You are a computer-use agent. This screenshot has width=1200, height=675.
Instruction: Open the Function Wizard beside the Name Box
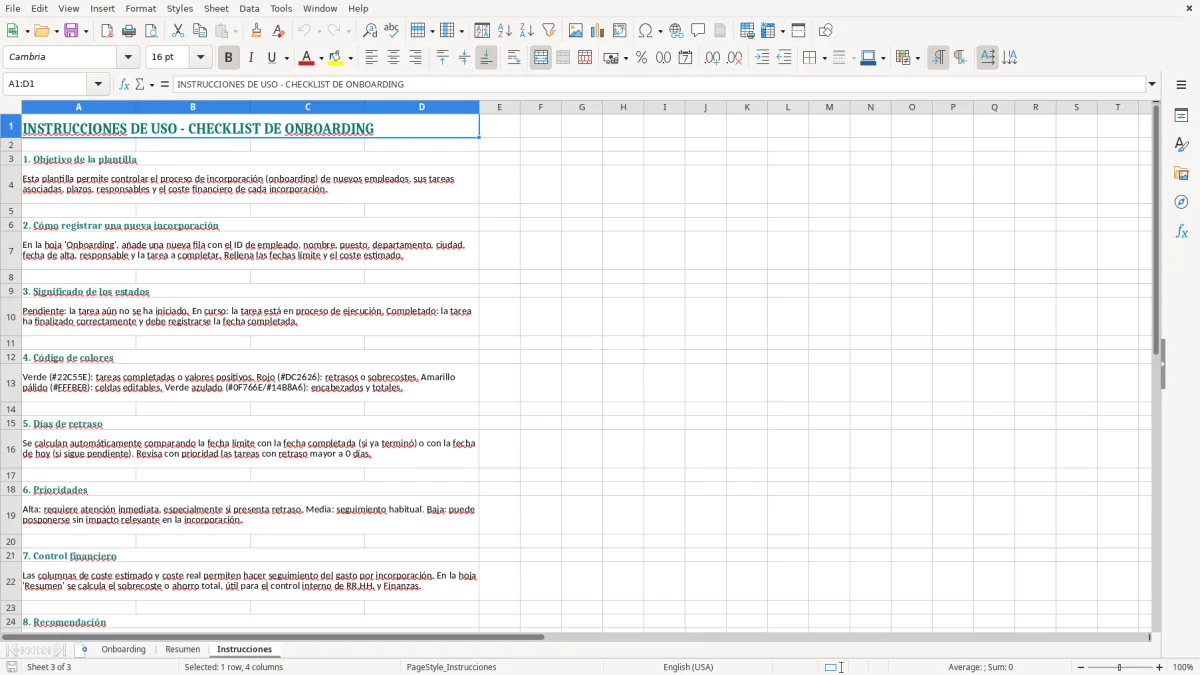click(125, 85)
